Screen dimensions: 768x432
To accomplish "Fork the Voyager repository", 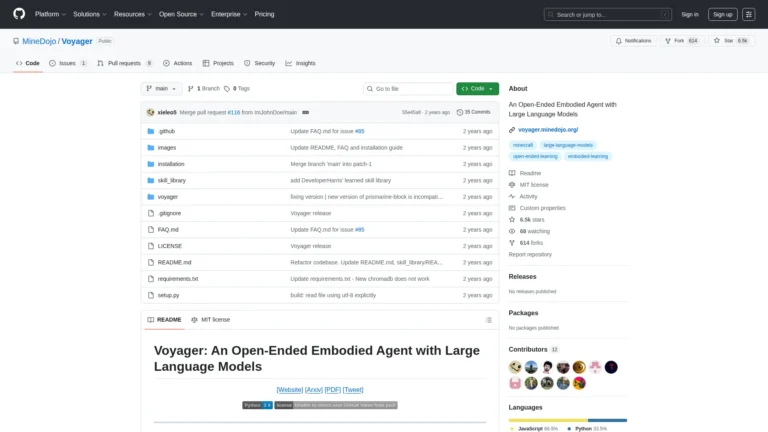I will click(x=682, y=41).
